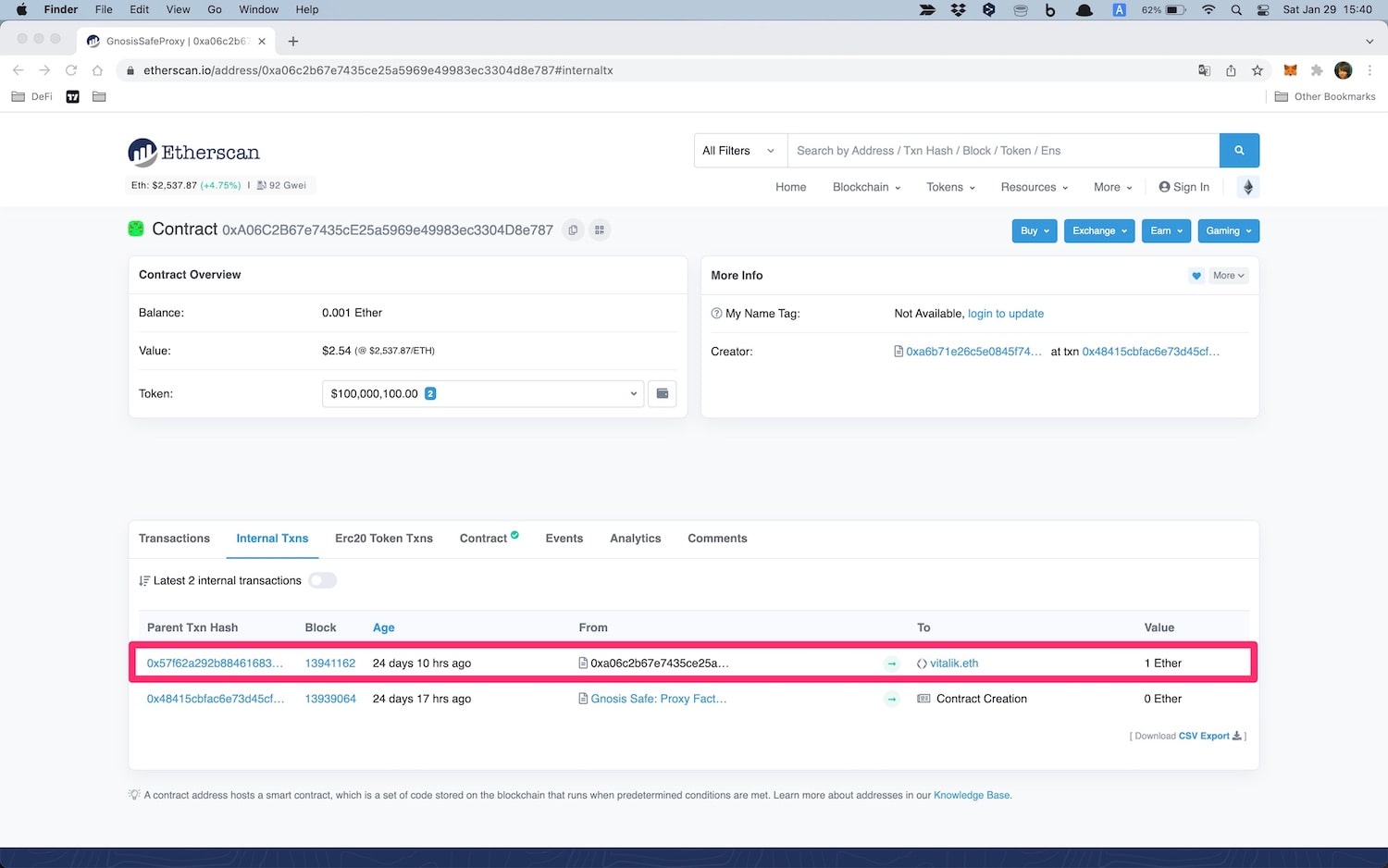
Task: Open the Gaming dropdown button
Action: [x=1229, y=230]
